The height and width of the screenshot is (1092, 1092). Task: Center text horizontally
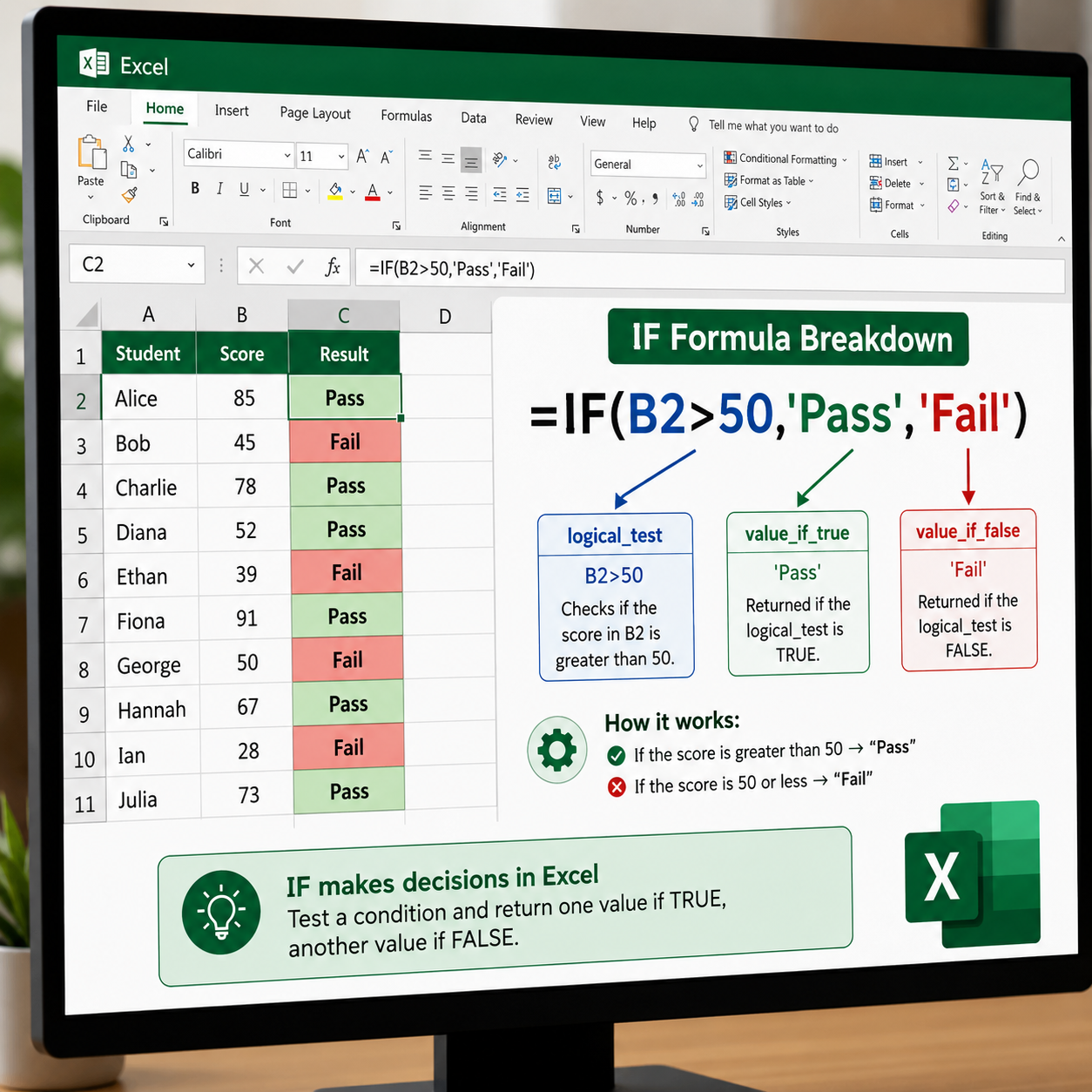tap(448, 194)
